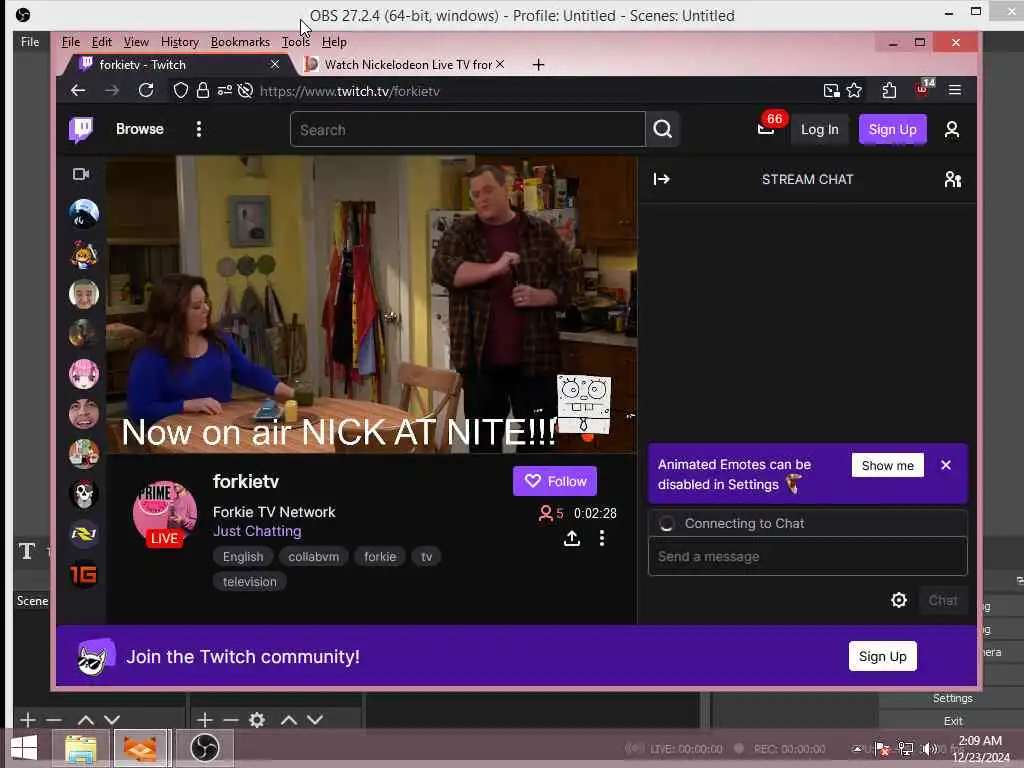Click the Send a message chat box
Viewport: 1024px width, 768px height.
(x=807, y=556)
